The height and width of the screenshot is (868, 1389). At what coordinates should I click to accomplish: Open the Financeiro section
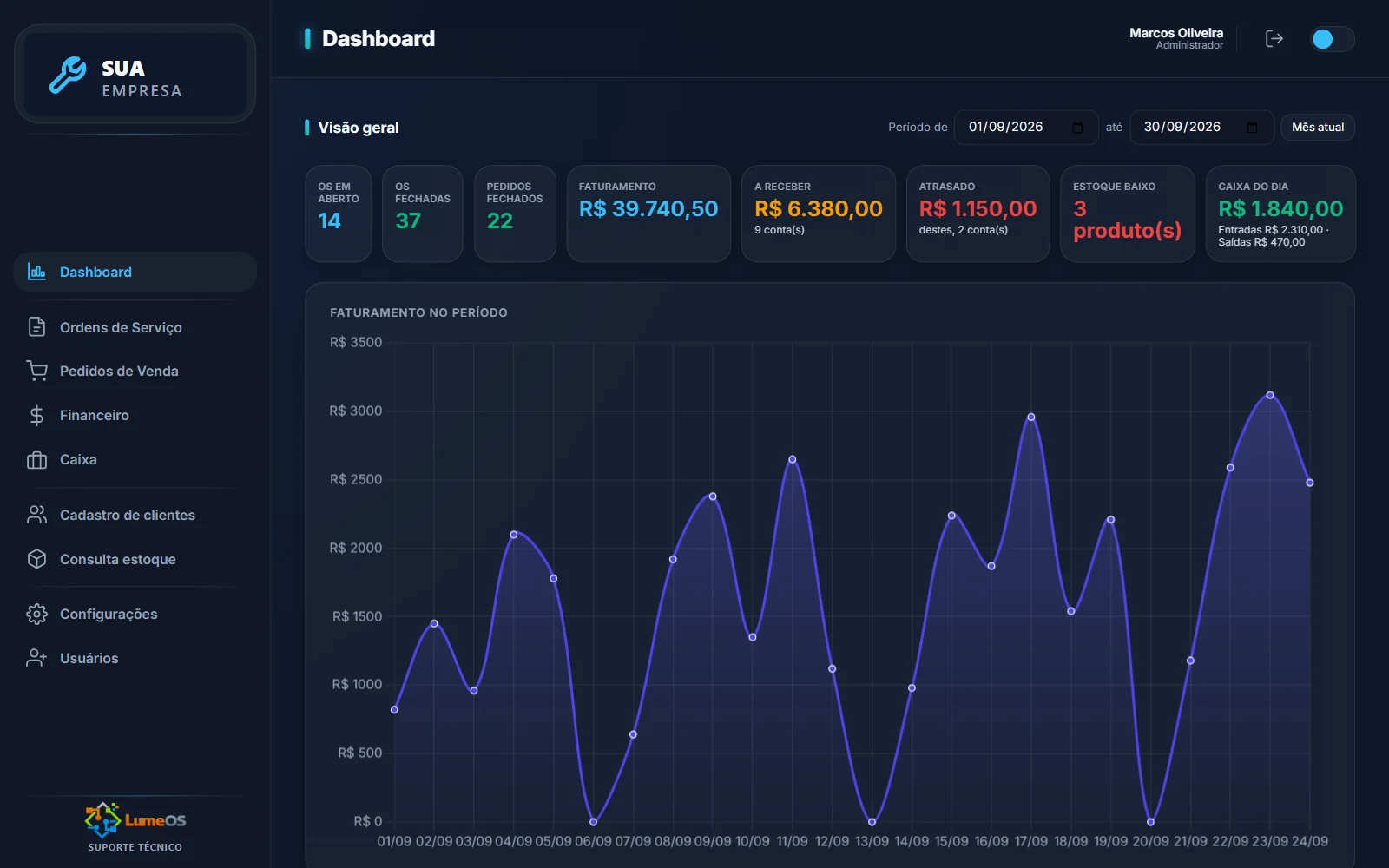[135, 415]
